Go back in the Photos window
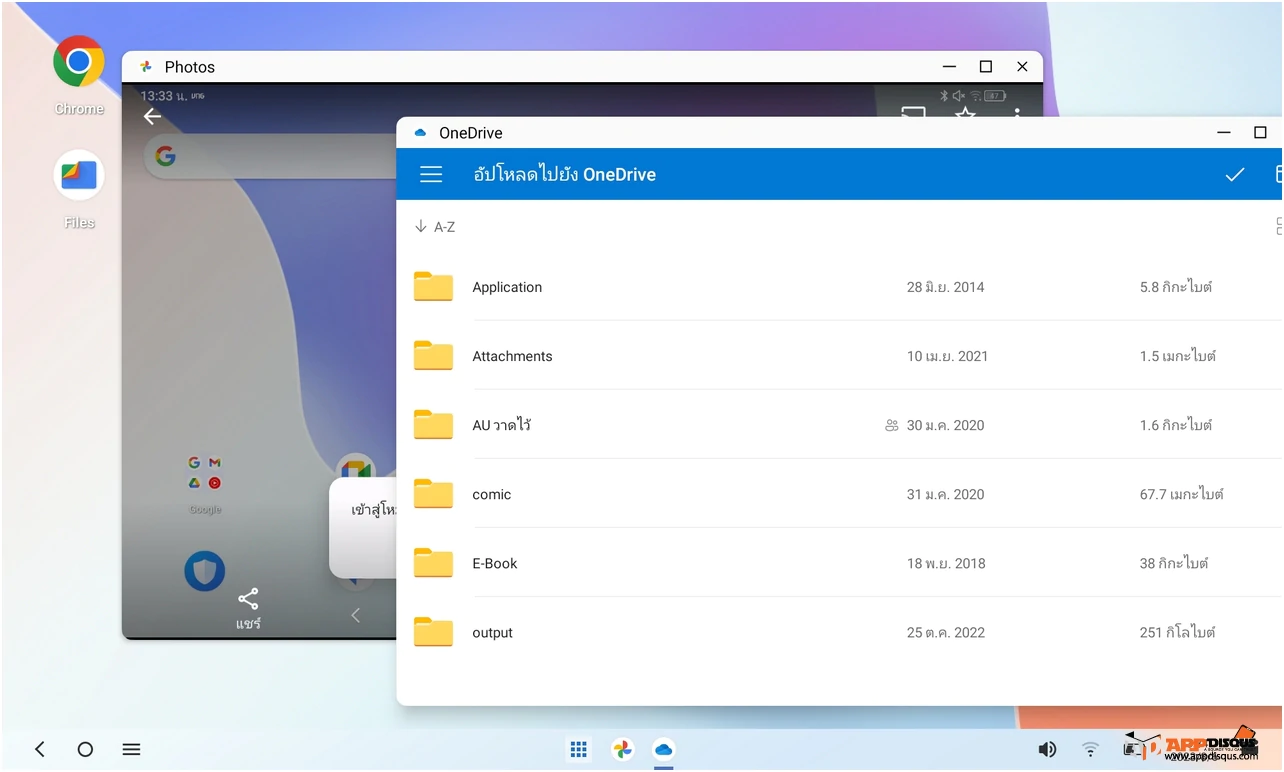The height and width of the screenshot is (772, 1284). [152, 116]
